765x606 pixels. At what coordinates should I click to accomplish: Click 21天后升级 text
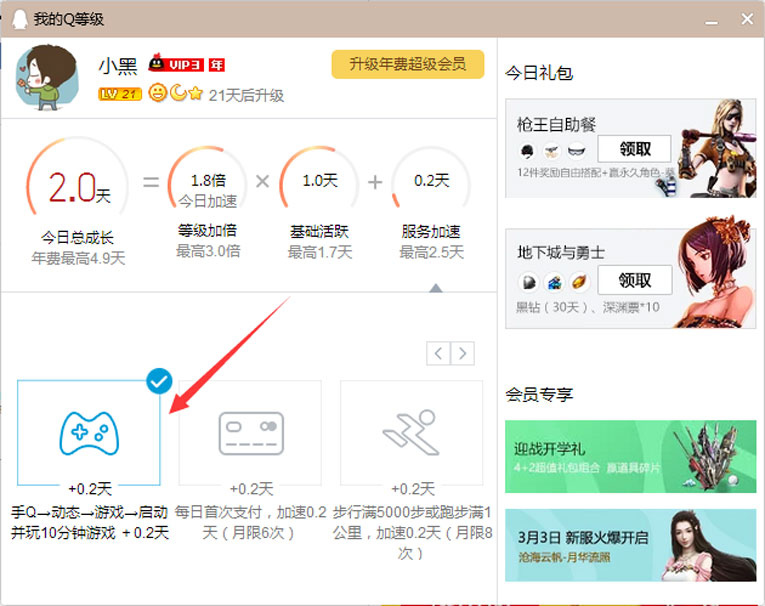[x=246, y=95]
